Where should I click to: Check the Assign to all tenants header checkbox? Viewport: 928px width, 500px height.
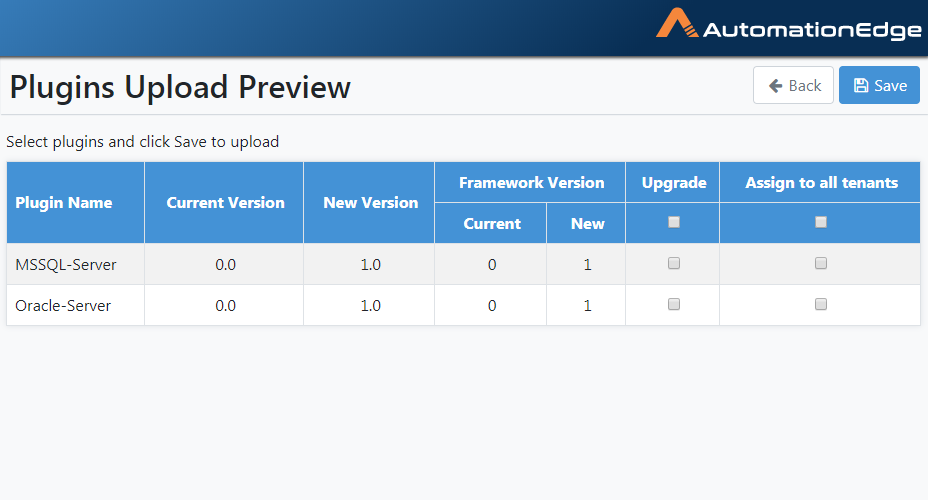pos(820,222)
